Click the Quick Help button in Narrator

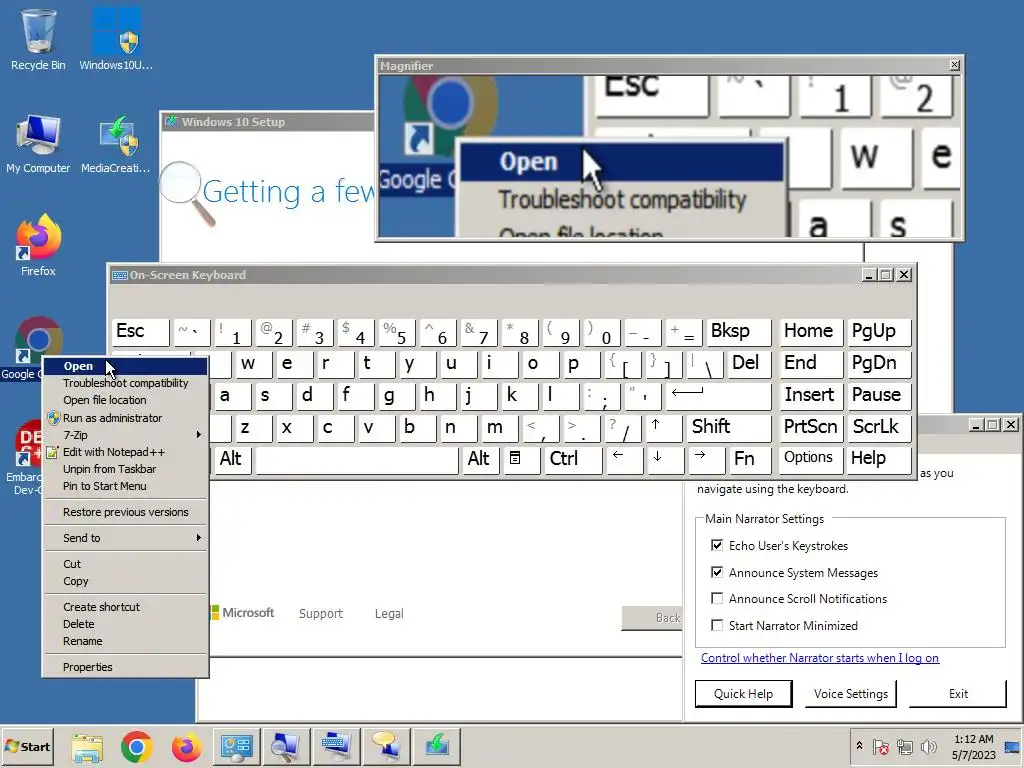click(743, 694)
